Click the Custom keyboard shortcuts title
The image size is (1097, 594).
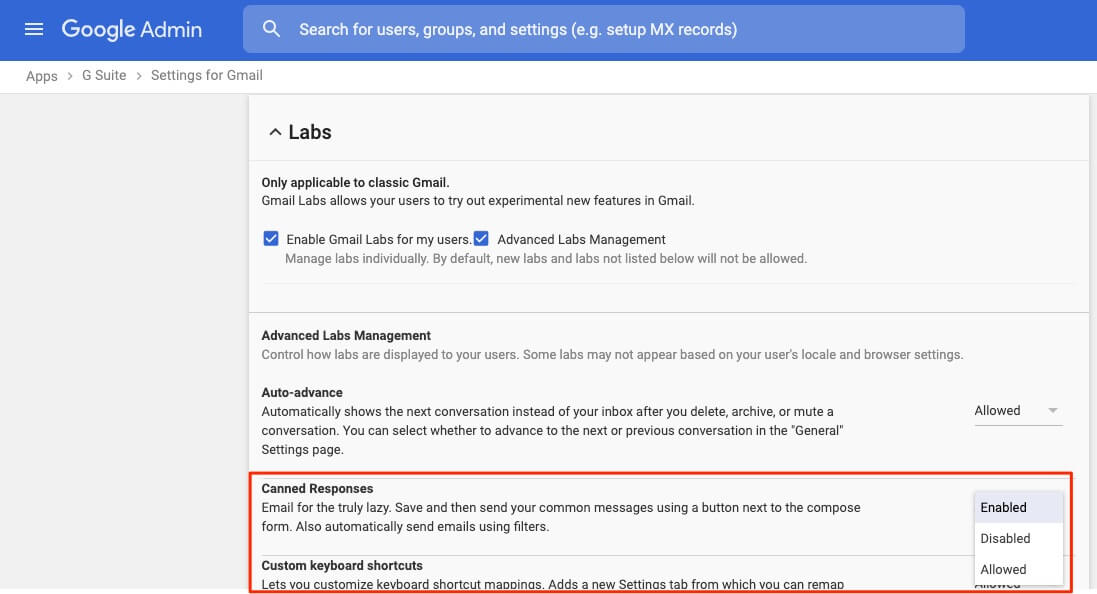coord(342,566)
